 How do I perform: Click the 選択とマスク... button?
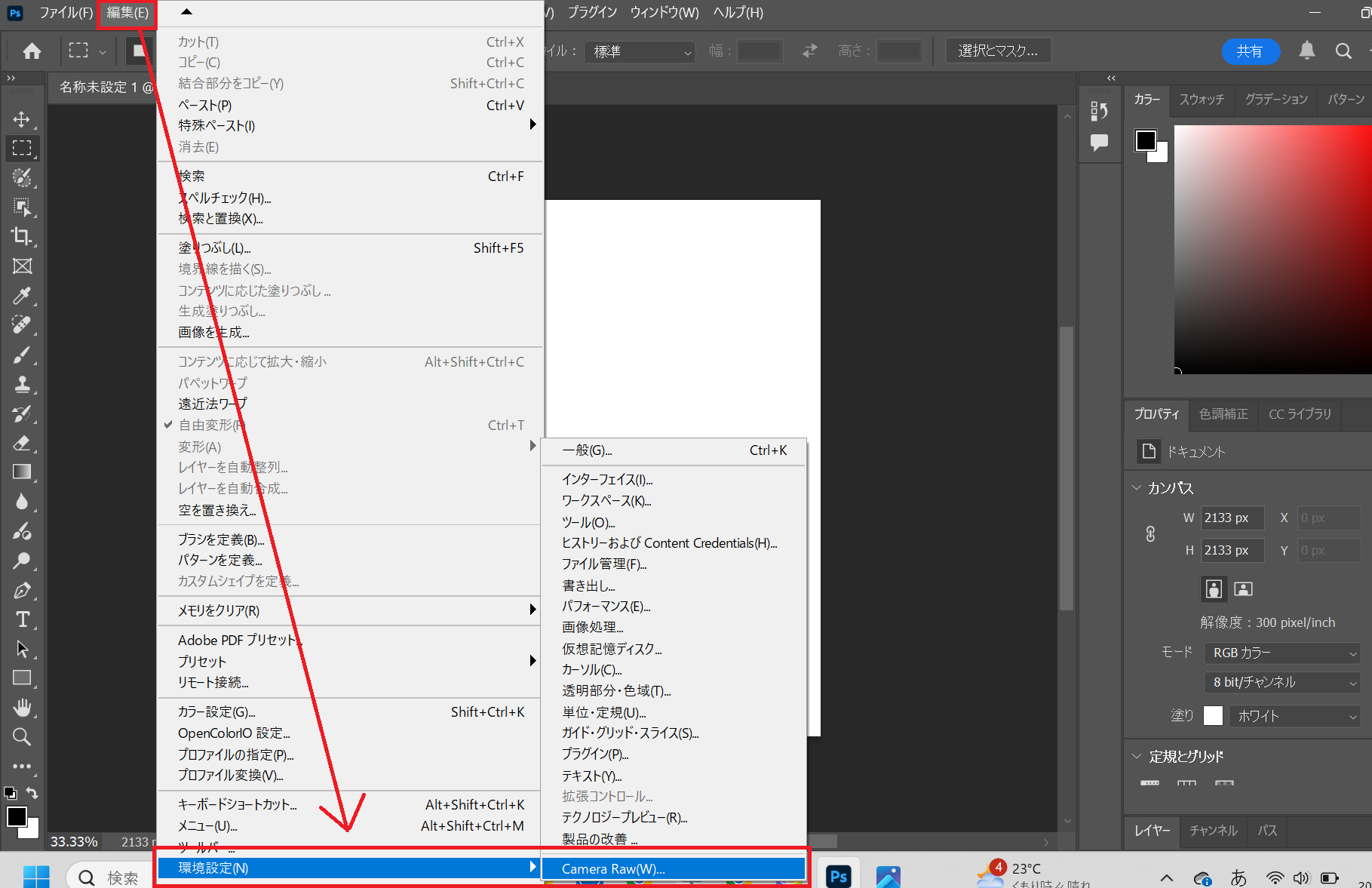(x=998, y=51)
